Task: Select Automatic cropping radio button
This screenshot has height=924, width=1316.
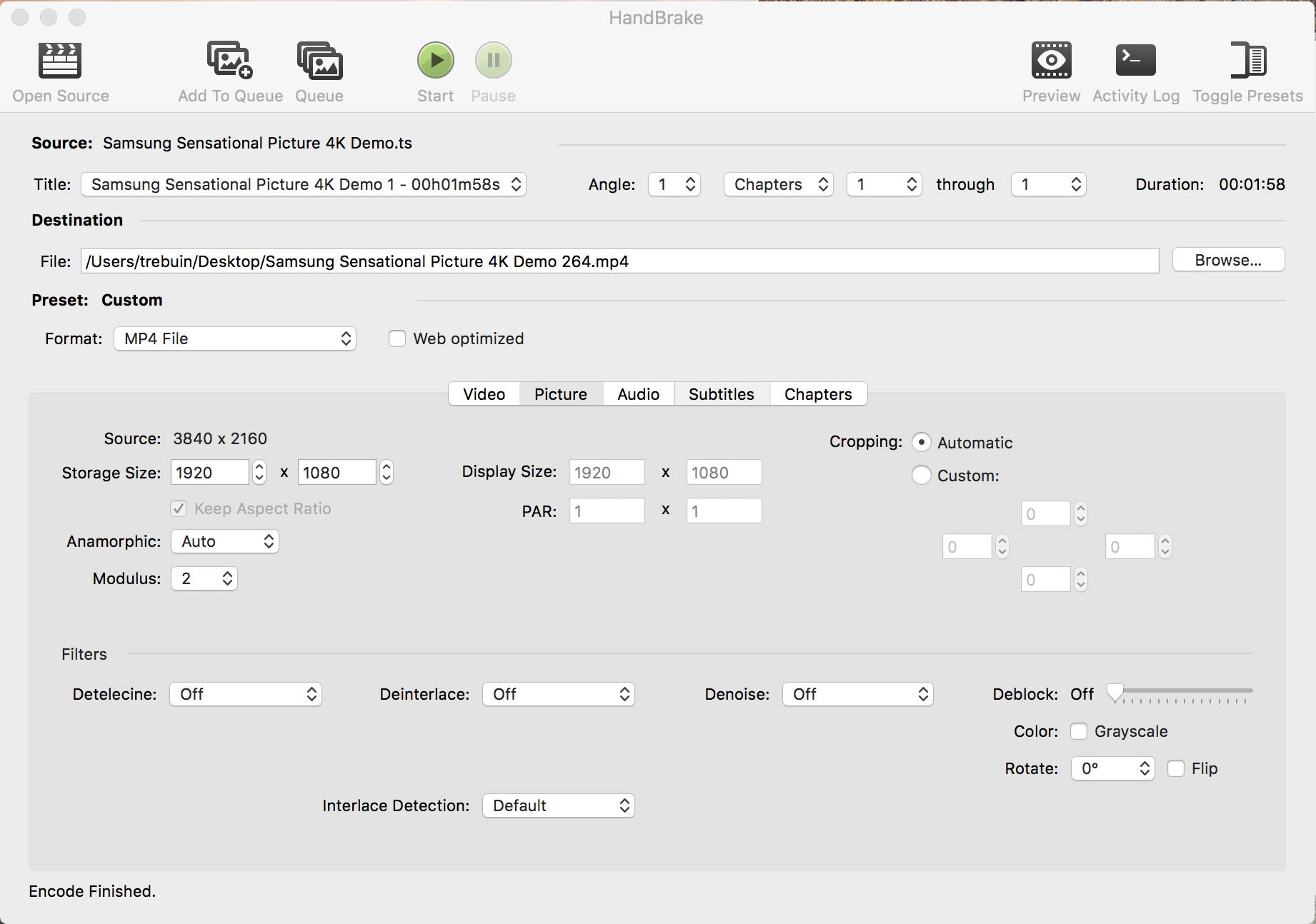Action: pyautogui.click(x=922, y=443)
